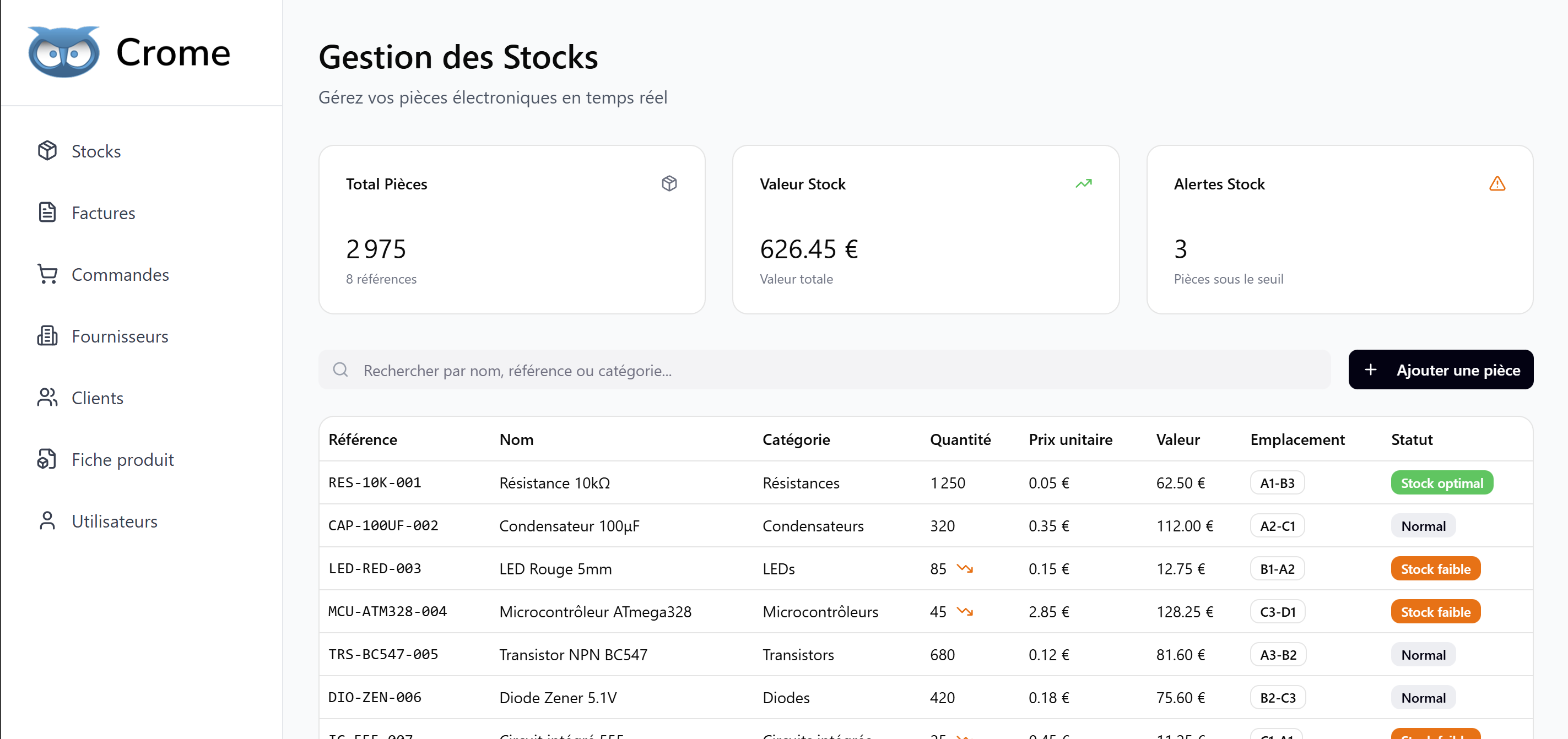Focus the search field for parts
The image size is (1568, 739).
(x=824, y=370)
